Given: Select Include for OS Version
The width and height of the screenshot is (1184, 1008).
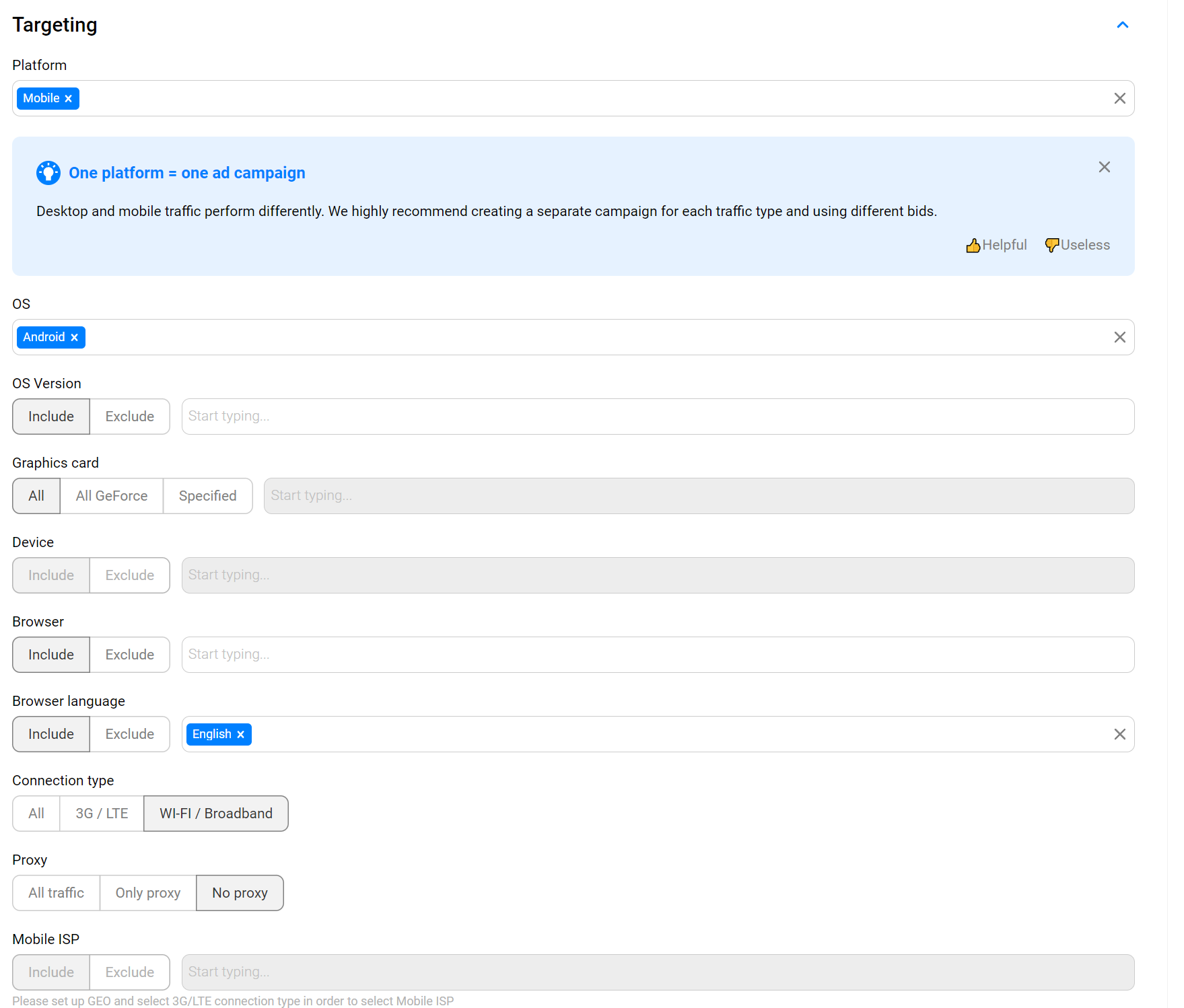Looking at the screenshot, I should pos(51,417).
